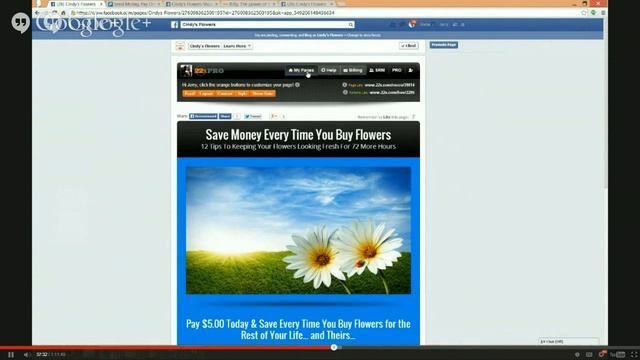Viewport: 640px width, 360px height.
Task: Click the Liked button
Action: pyautogui.click(x=409, y=46)
